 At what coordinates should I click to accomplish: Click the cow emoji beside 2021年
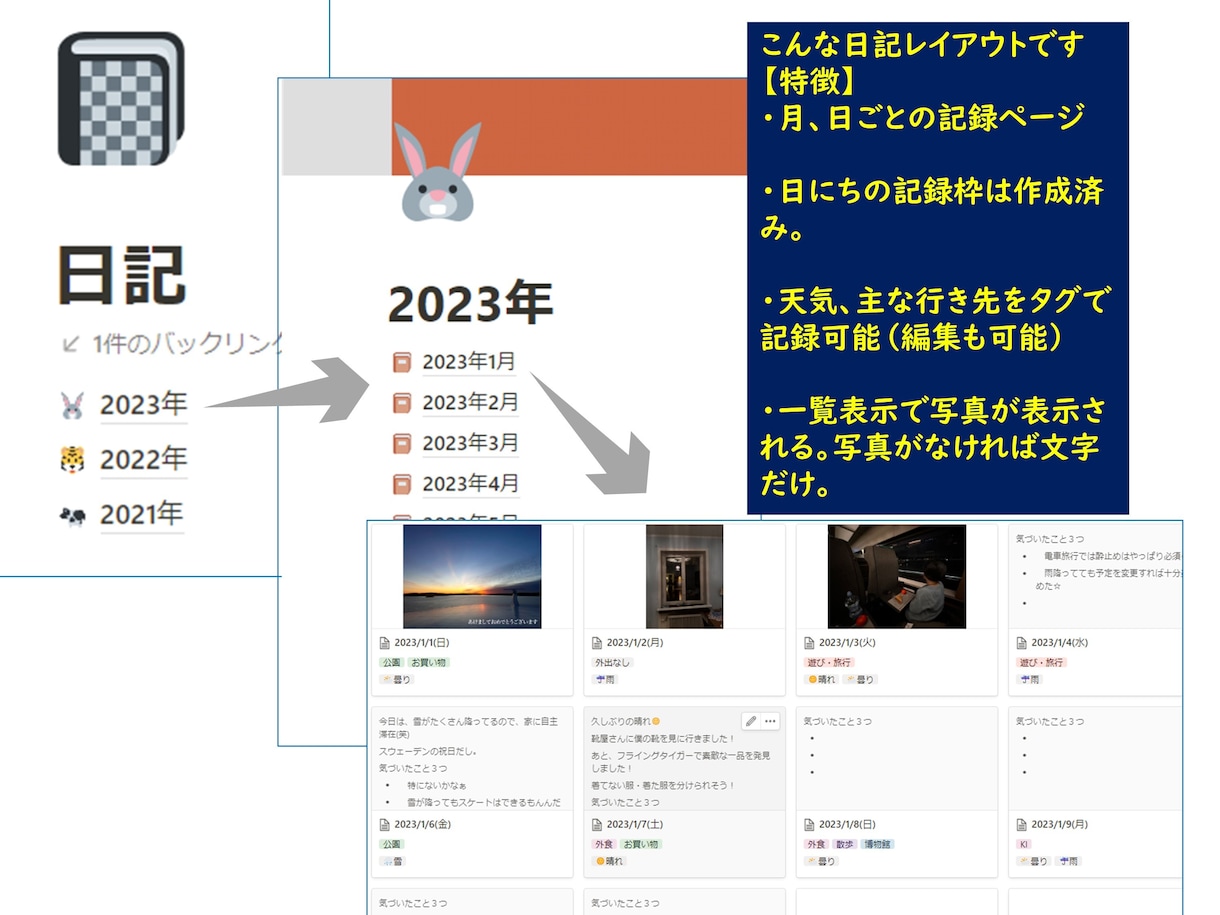point(72,516)
